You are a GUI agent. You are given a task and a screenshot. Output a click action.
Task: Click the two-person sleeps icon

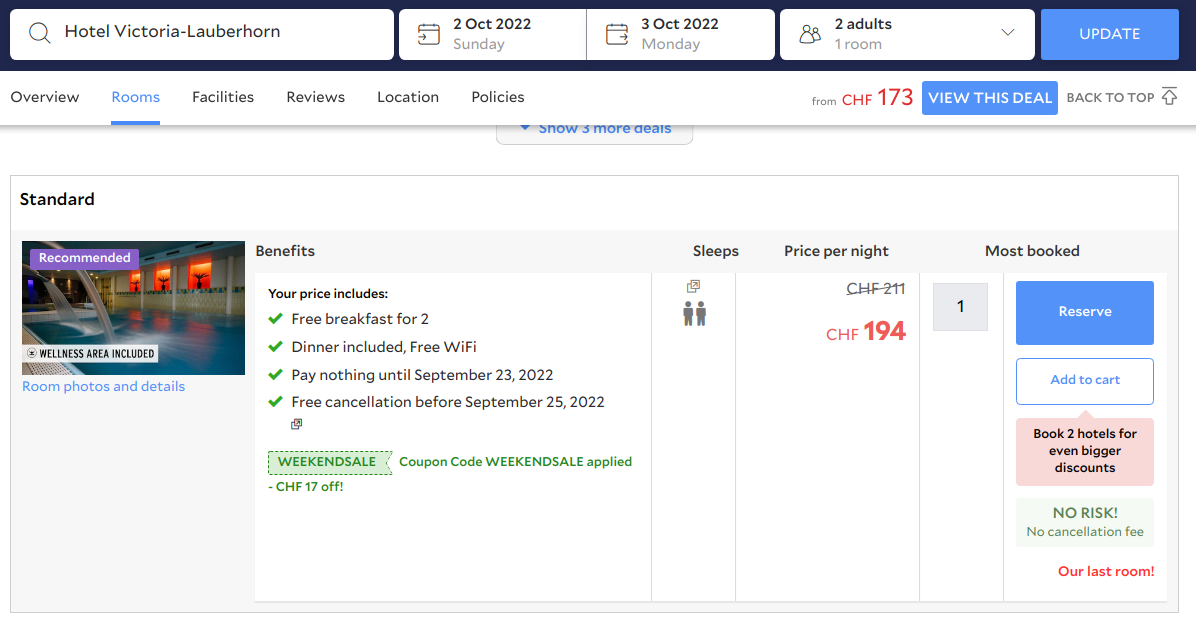[694, 314]
